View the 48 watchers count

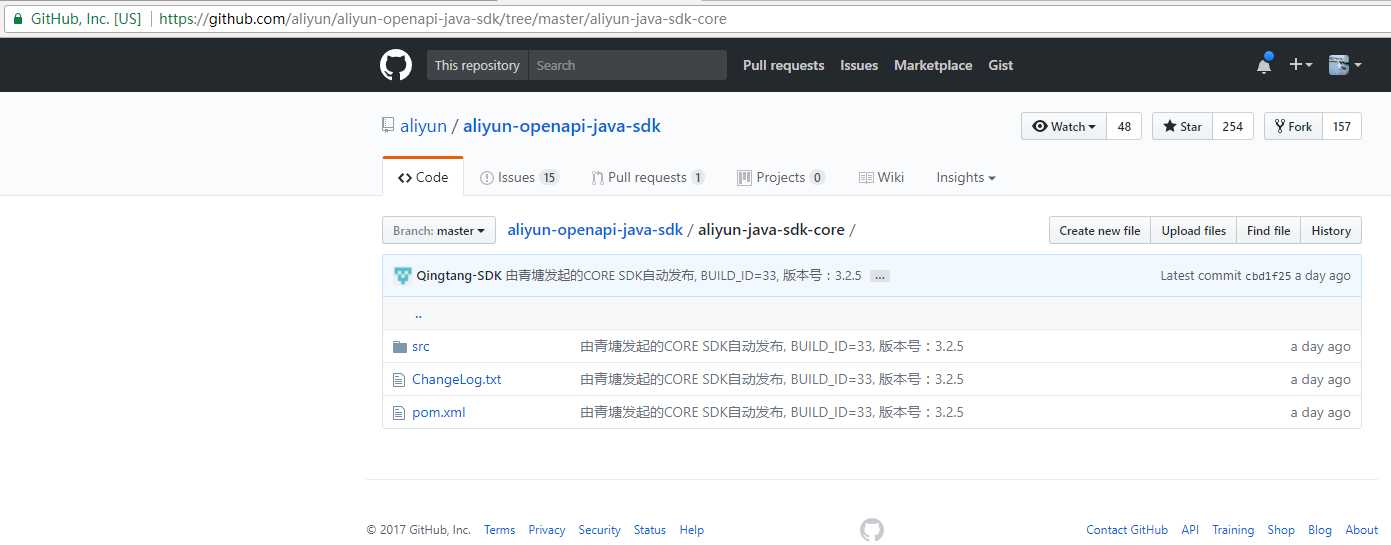pos(1124,127)
